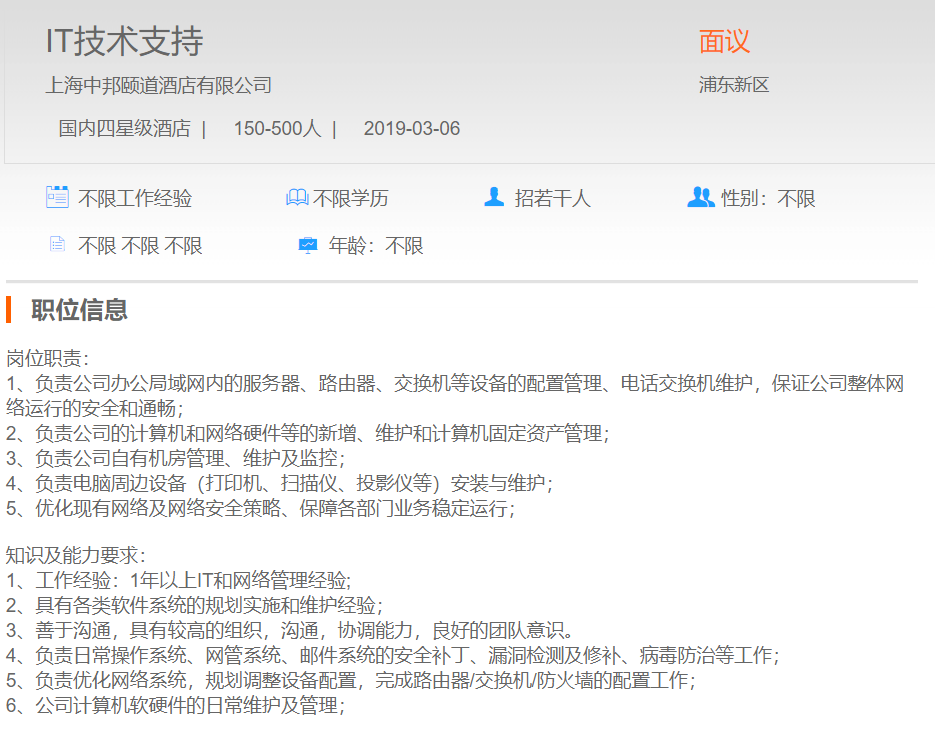The image size is (935, 734).
Task: Click the 知识及能力要求 subheading
Action: coord(76,555)
